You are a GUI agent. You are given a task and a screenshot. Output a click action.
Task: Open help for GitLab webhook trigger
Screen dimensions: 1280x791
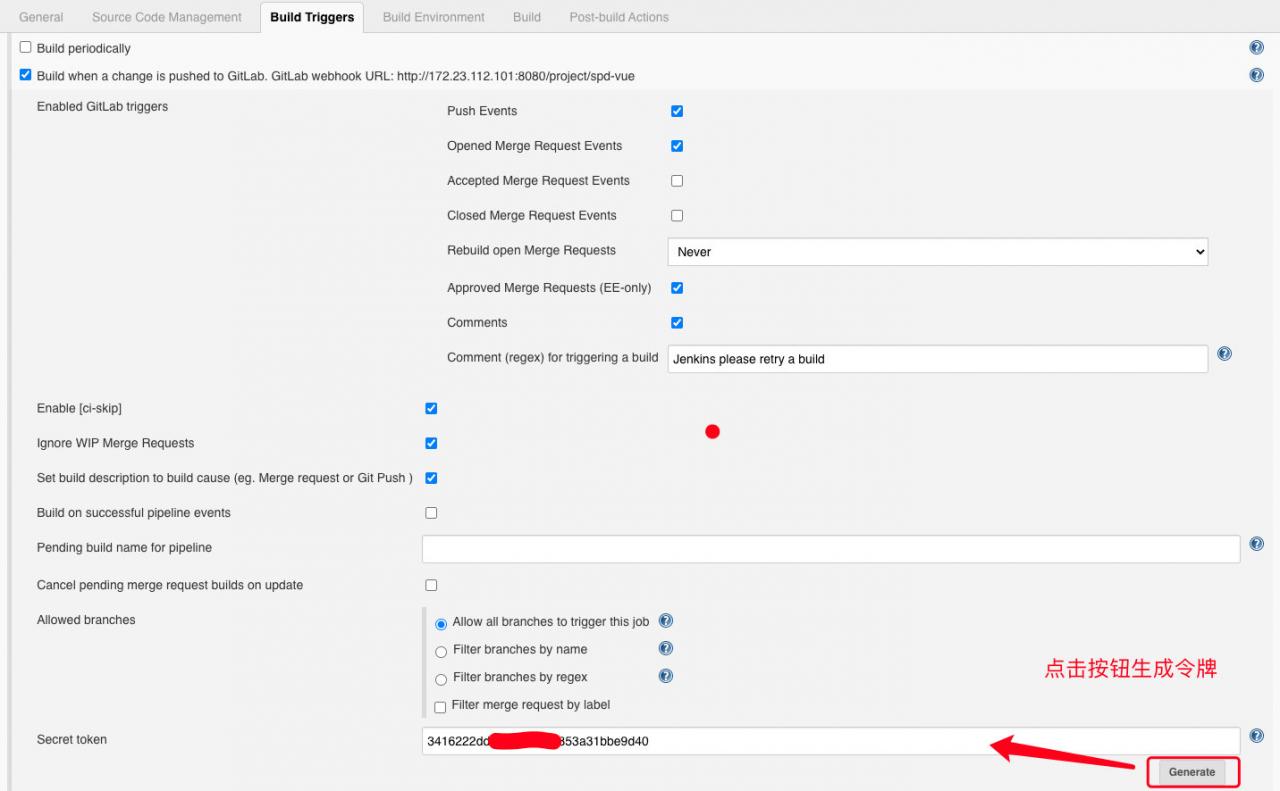[1256, 75]
